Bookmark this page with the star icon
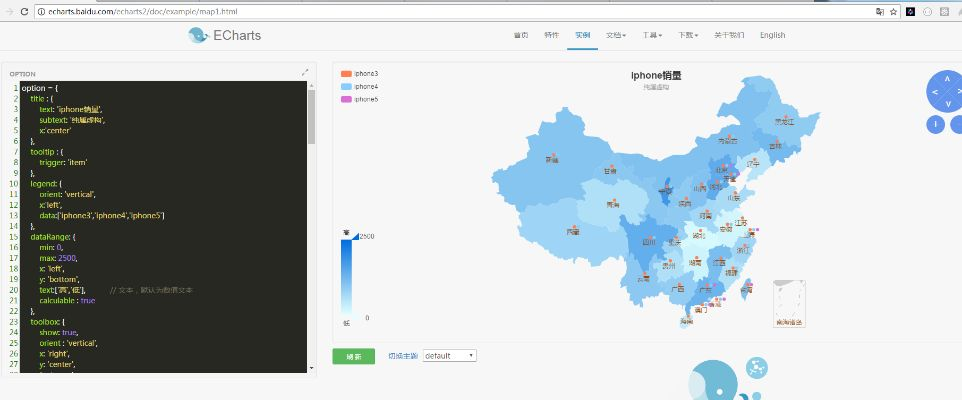 (x=894, y=11)
